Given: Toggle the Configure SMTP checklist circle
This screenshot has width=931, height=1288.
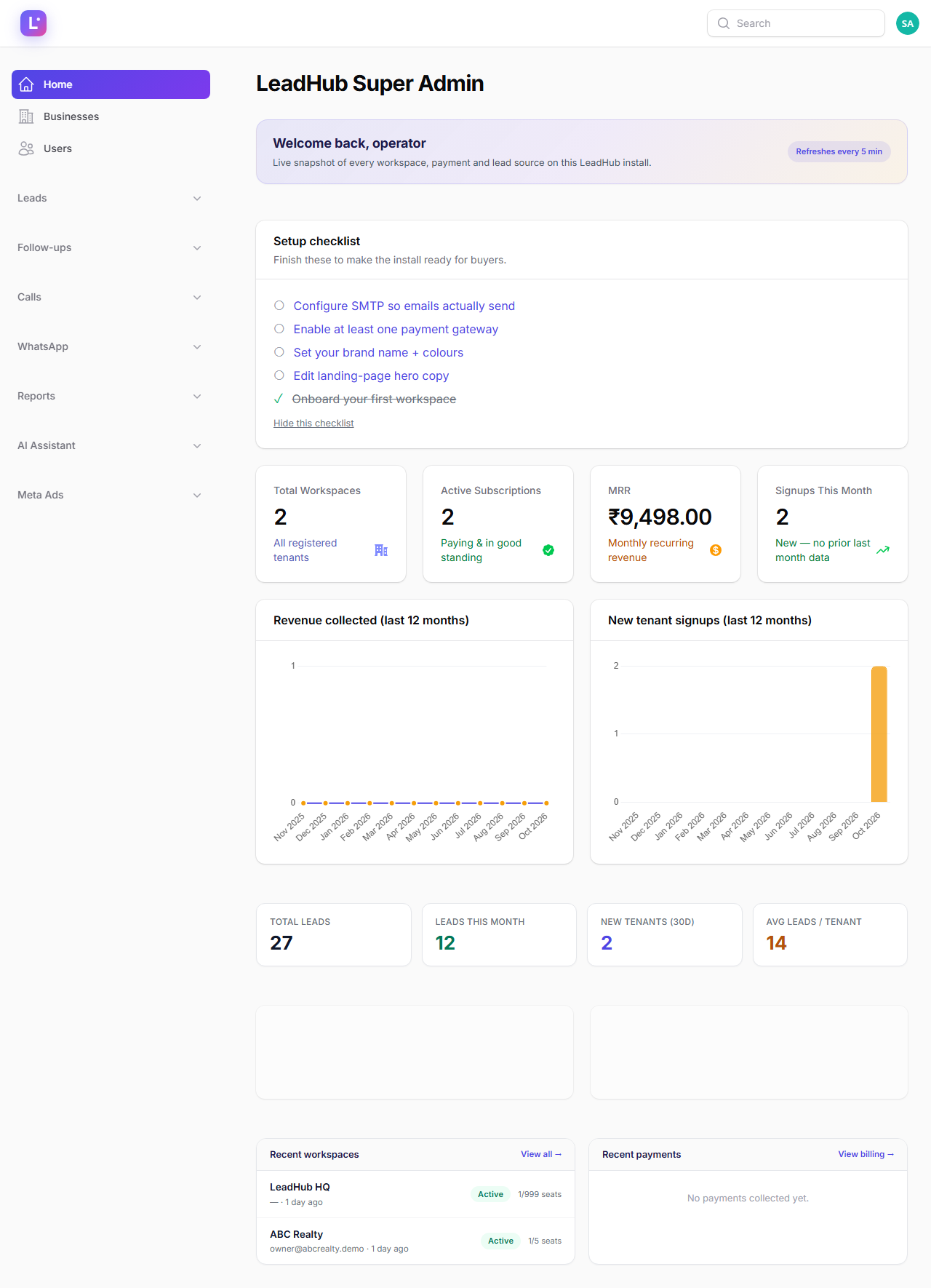Looking at the screenshot, I should (279, 306).
